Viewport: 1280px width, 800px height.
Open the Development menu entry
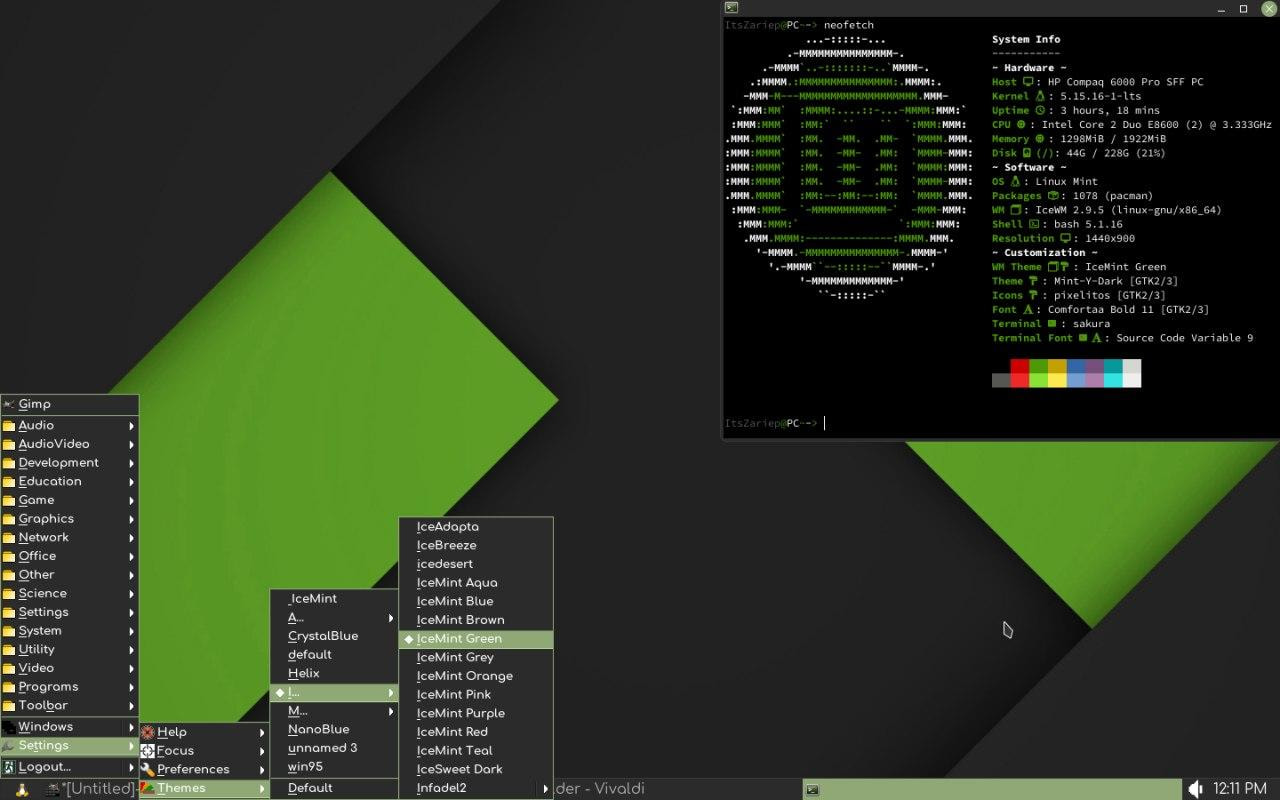(58, 463)
